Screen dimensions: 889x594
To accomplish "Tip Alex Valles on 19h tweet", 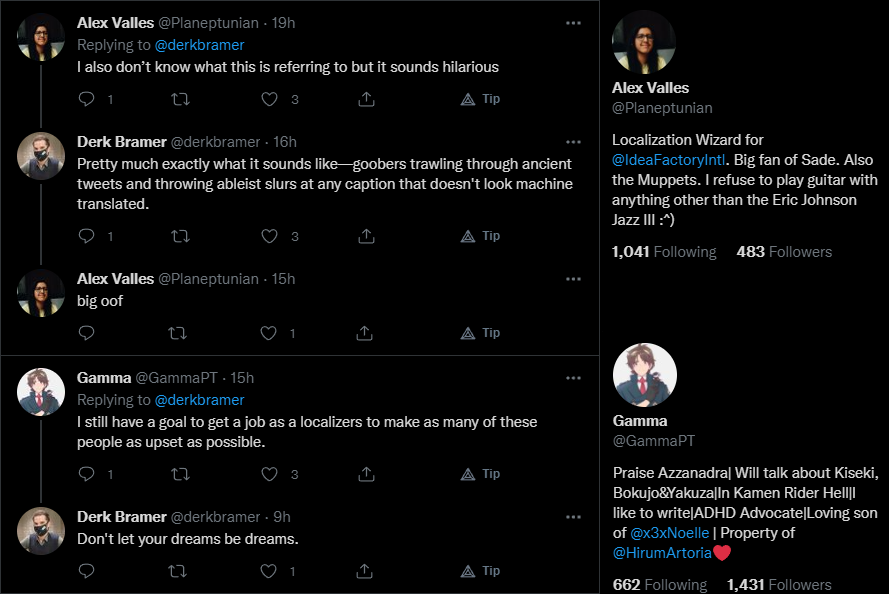I will tap(480, 99).
